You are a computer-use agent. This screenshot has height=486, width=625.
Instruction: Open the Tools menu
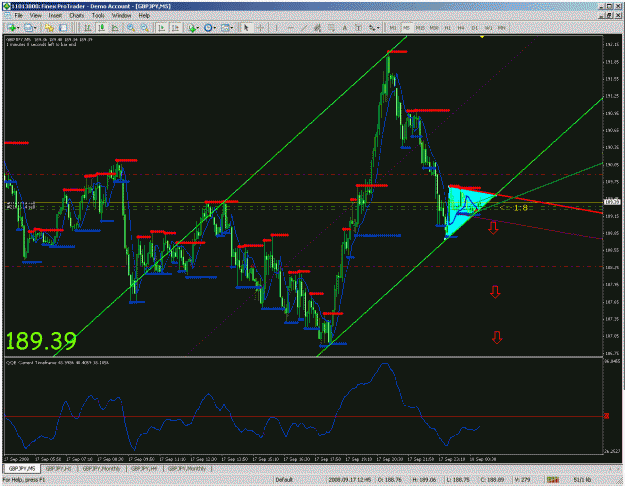(x=98, y=16)
